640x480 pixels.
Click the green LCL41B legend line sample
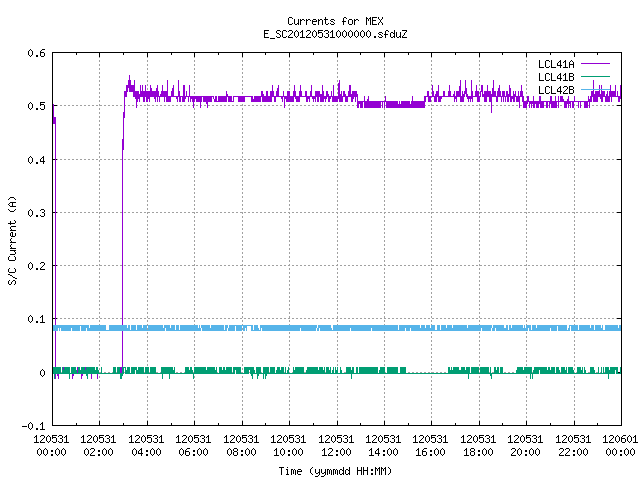(x=595, y=76)
